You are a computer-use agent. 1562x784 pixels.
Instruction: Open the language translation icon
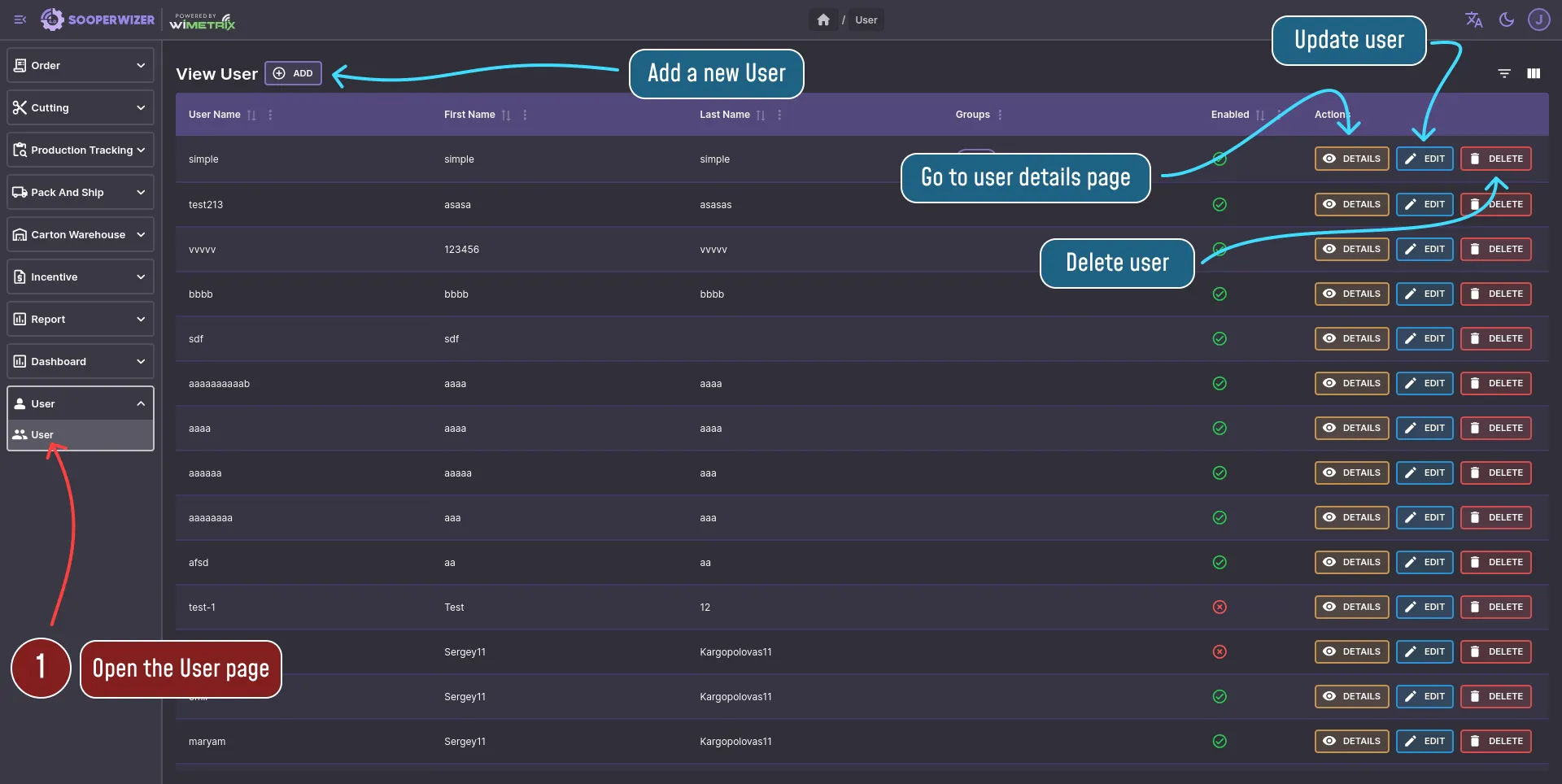pyautogui.click(x=1474, y=20)
